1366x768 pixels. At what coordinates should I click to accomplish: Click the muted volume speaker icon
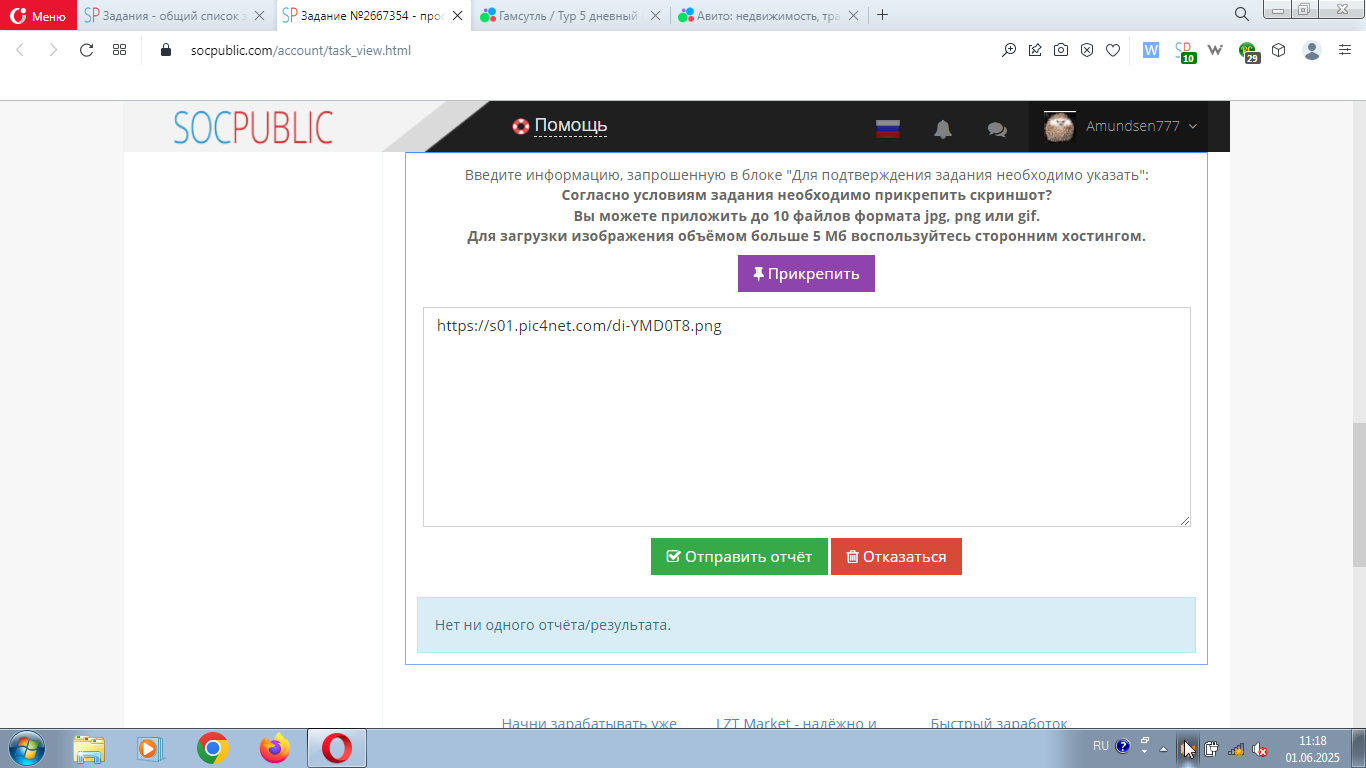click(1261, 748)
